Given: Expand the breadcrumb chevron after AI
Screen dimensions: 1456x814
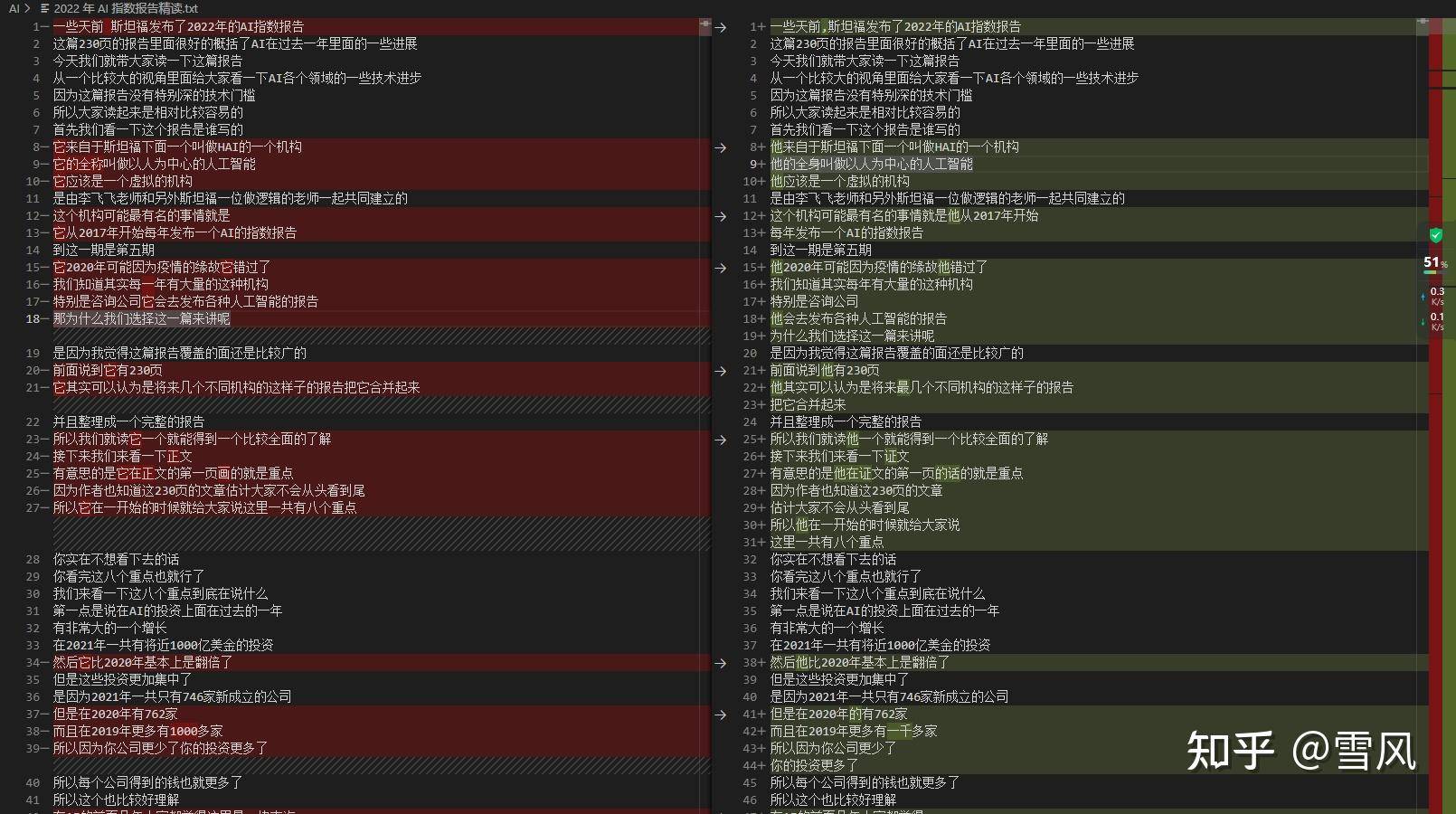Looking at the screenshot, I should tap(28, 8).
